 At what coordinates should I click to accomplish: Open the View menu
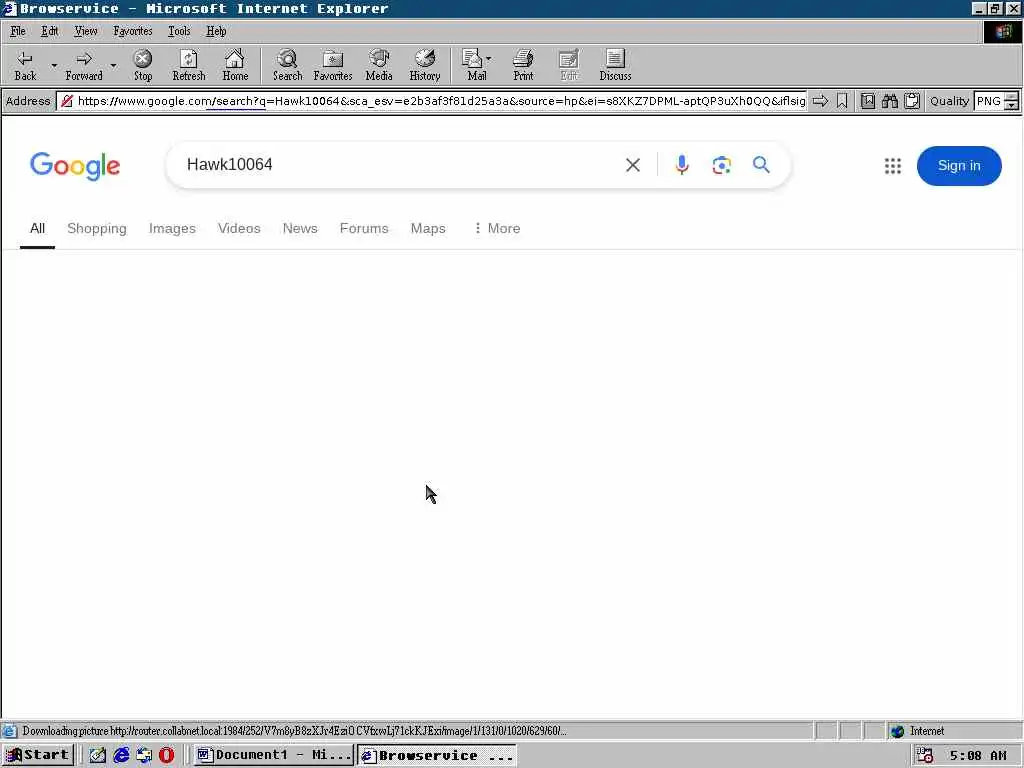[86, 31]
